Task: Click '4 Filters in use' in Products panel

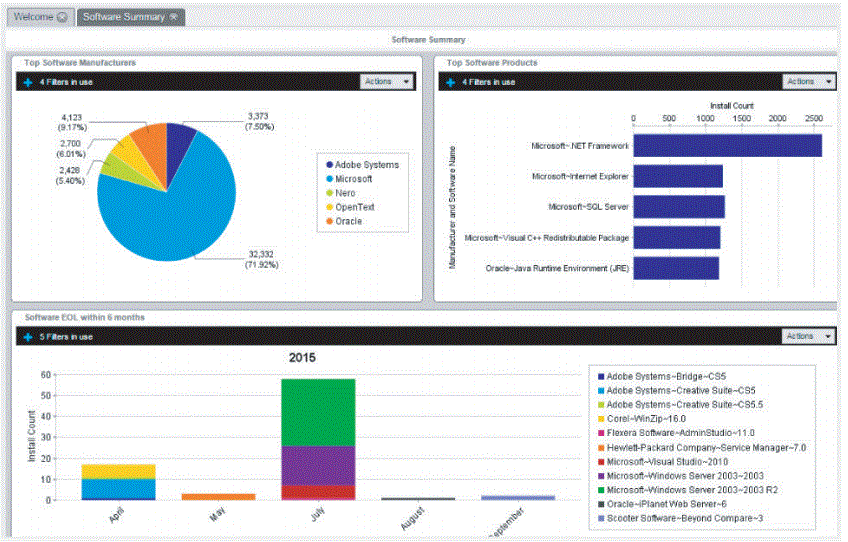Action: (x=488, y=82)
